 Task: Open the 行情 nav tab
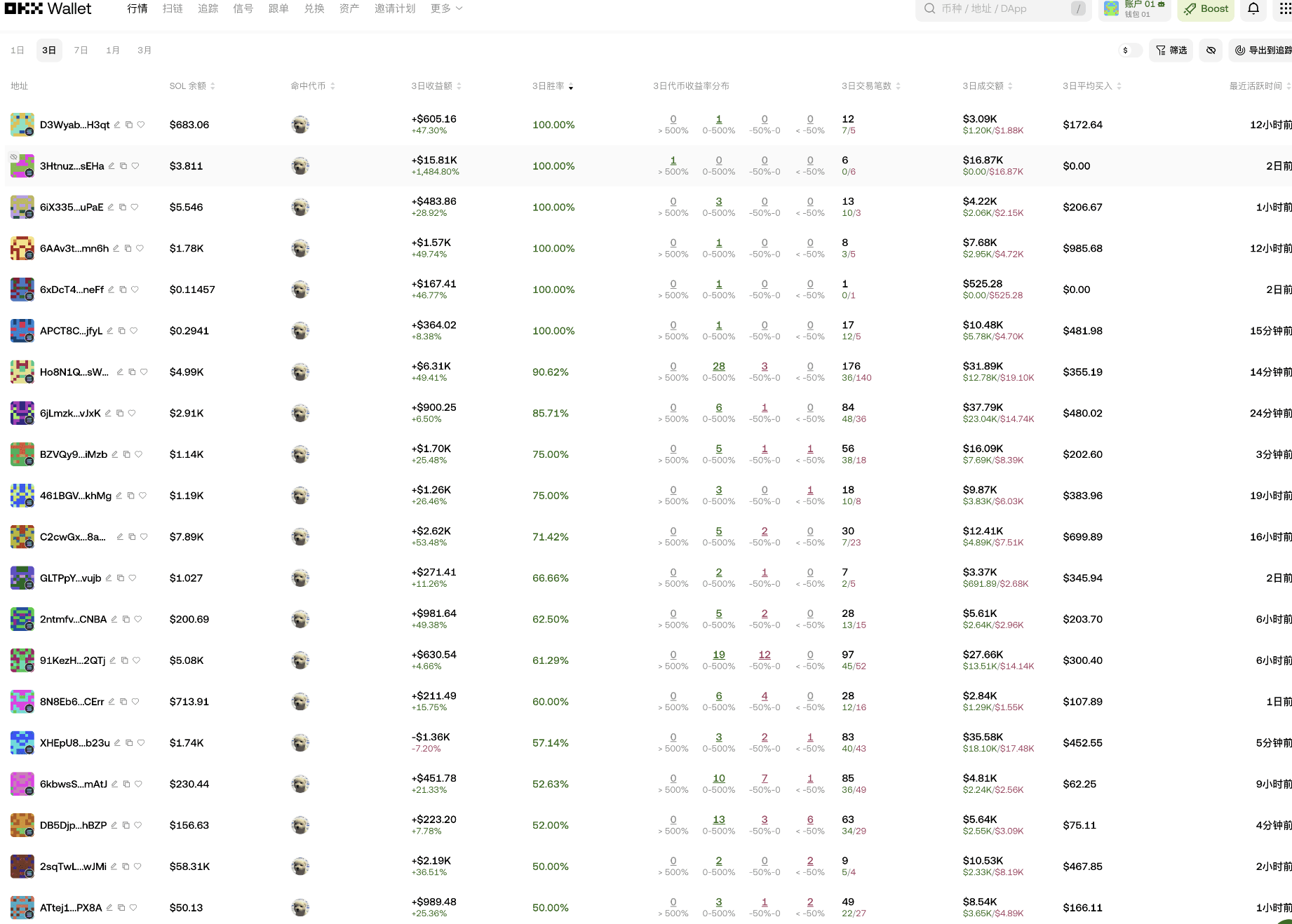[x=137, y=8]
